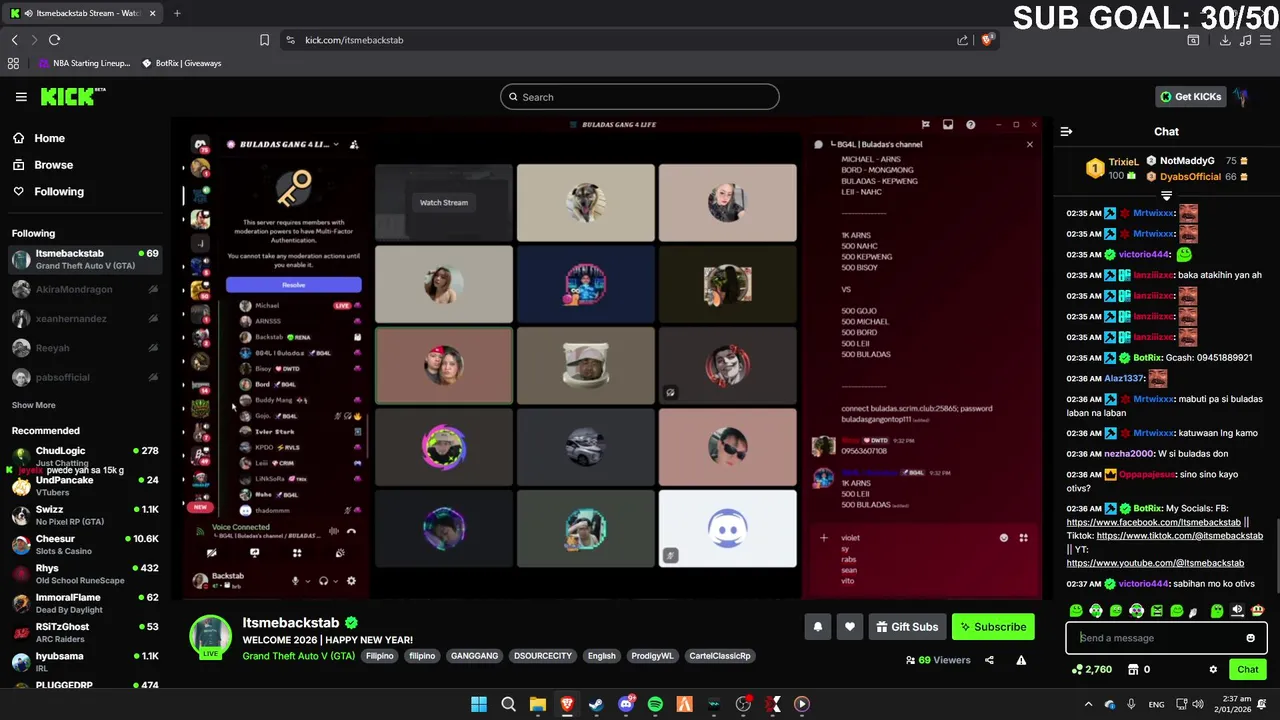Select the Grand Theft Auto V (GTA) category link
Screen dimensions: 1280x720
[298, 656]
